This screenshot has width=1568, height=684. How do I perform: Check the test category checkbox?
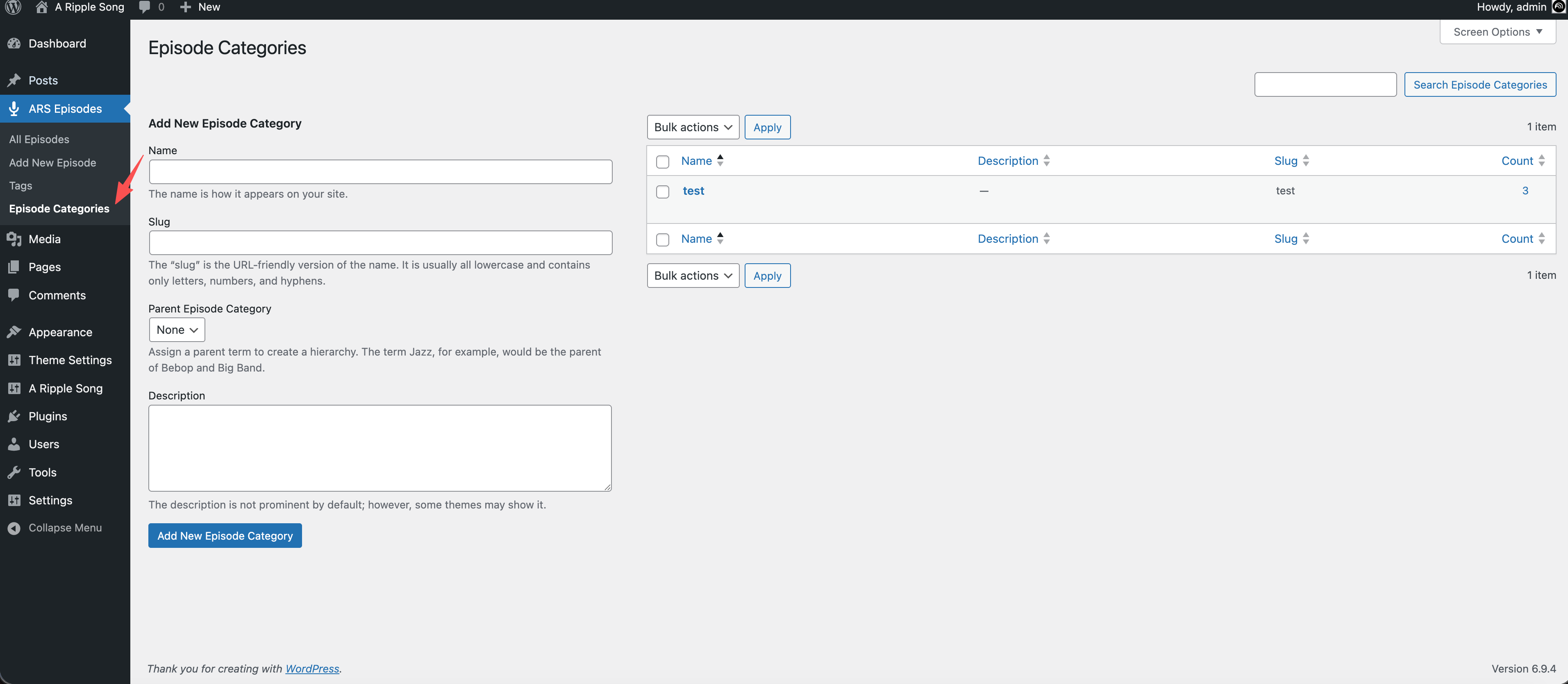pos(662,192)
